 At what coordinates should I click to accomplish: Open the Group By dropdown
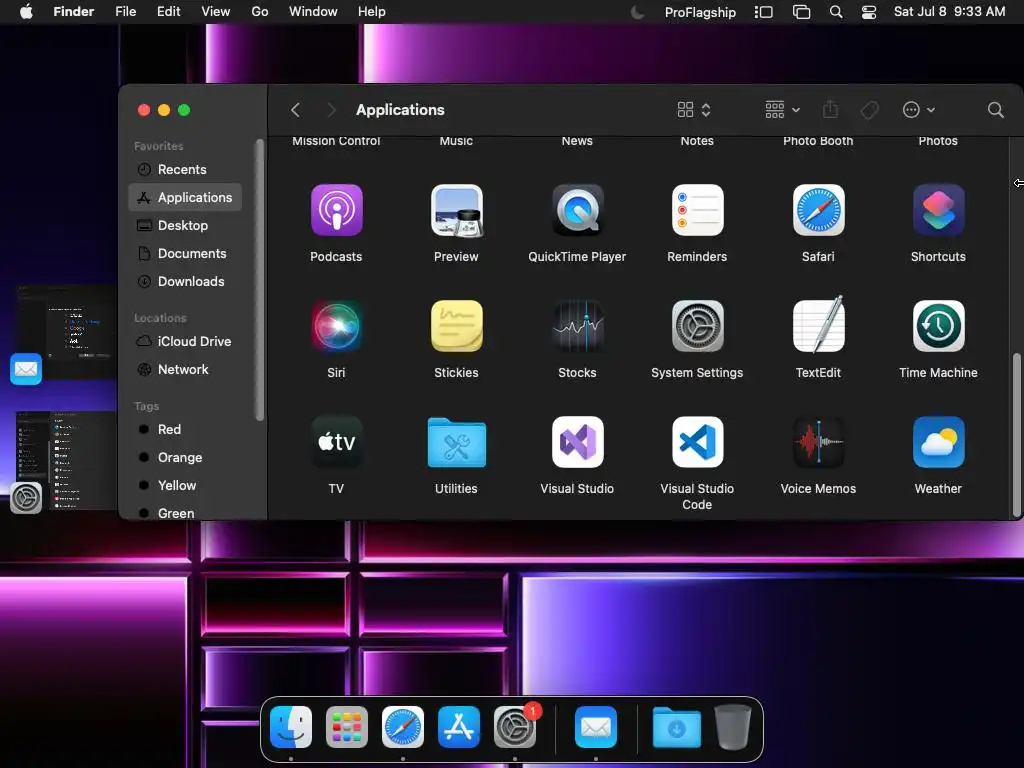coord(782,110)
